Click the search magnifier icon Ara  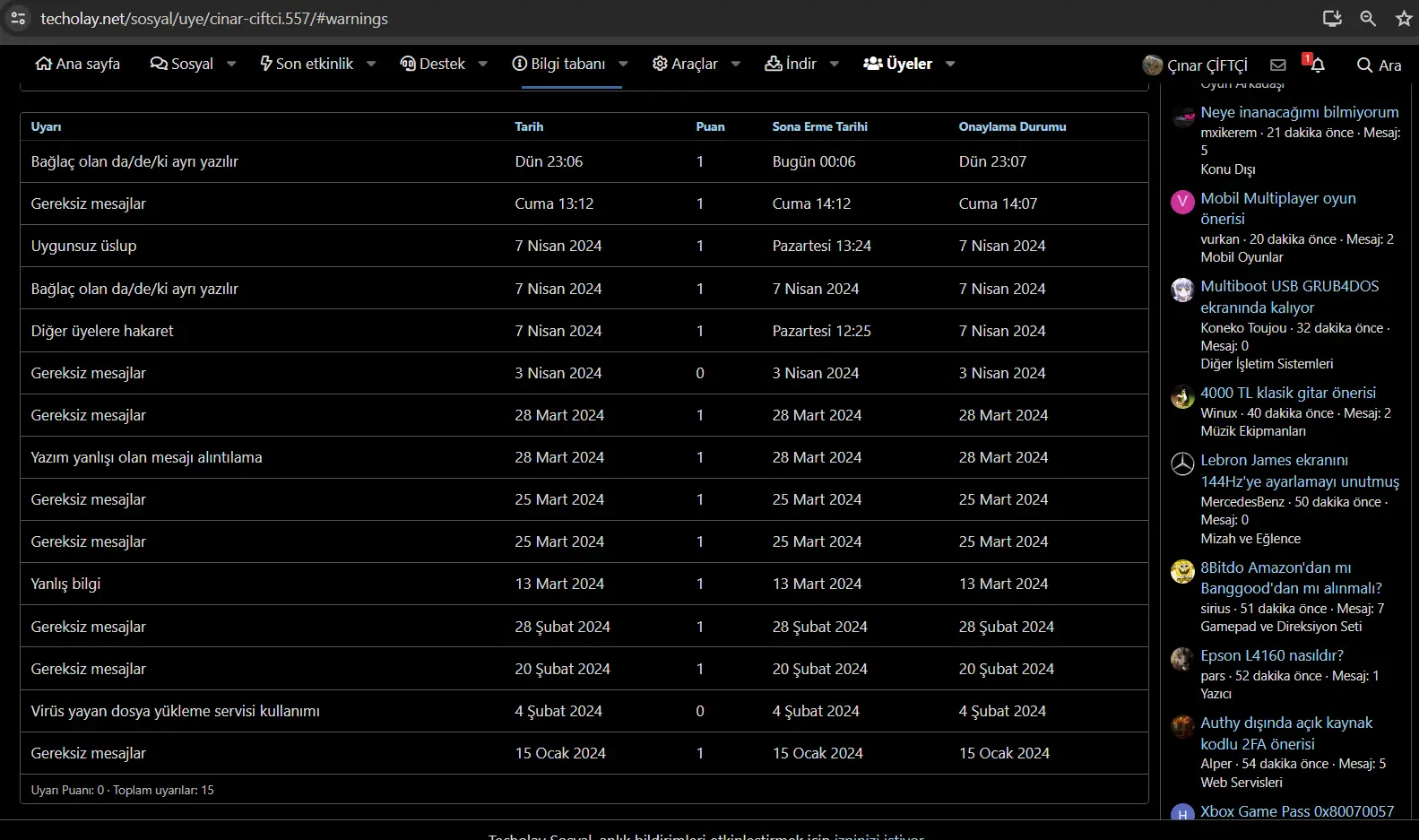1379,65
